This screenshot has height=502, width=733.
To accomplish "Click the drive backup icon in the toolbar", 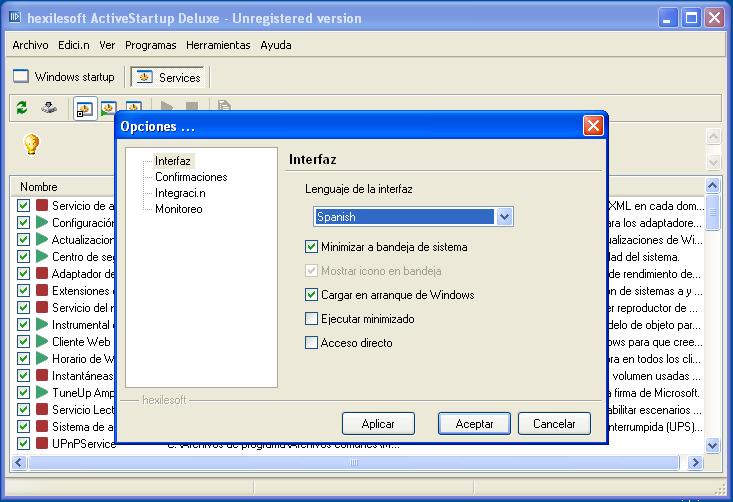I will click(x=49, y=108).
